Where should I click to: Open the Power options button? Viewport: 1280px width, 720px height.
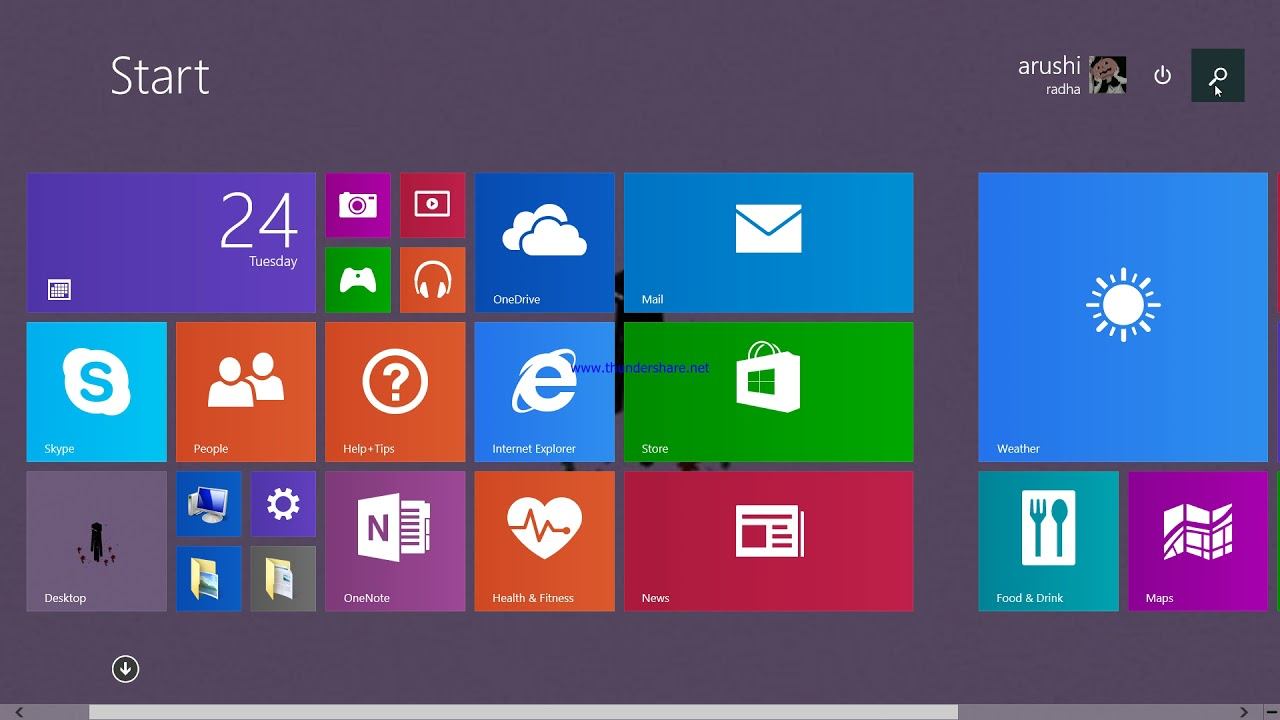click(1162, 76)
